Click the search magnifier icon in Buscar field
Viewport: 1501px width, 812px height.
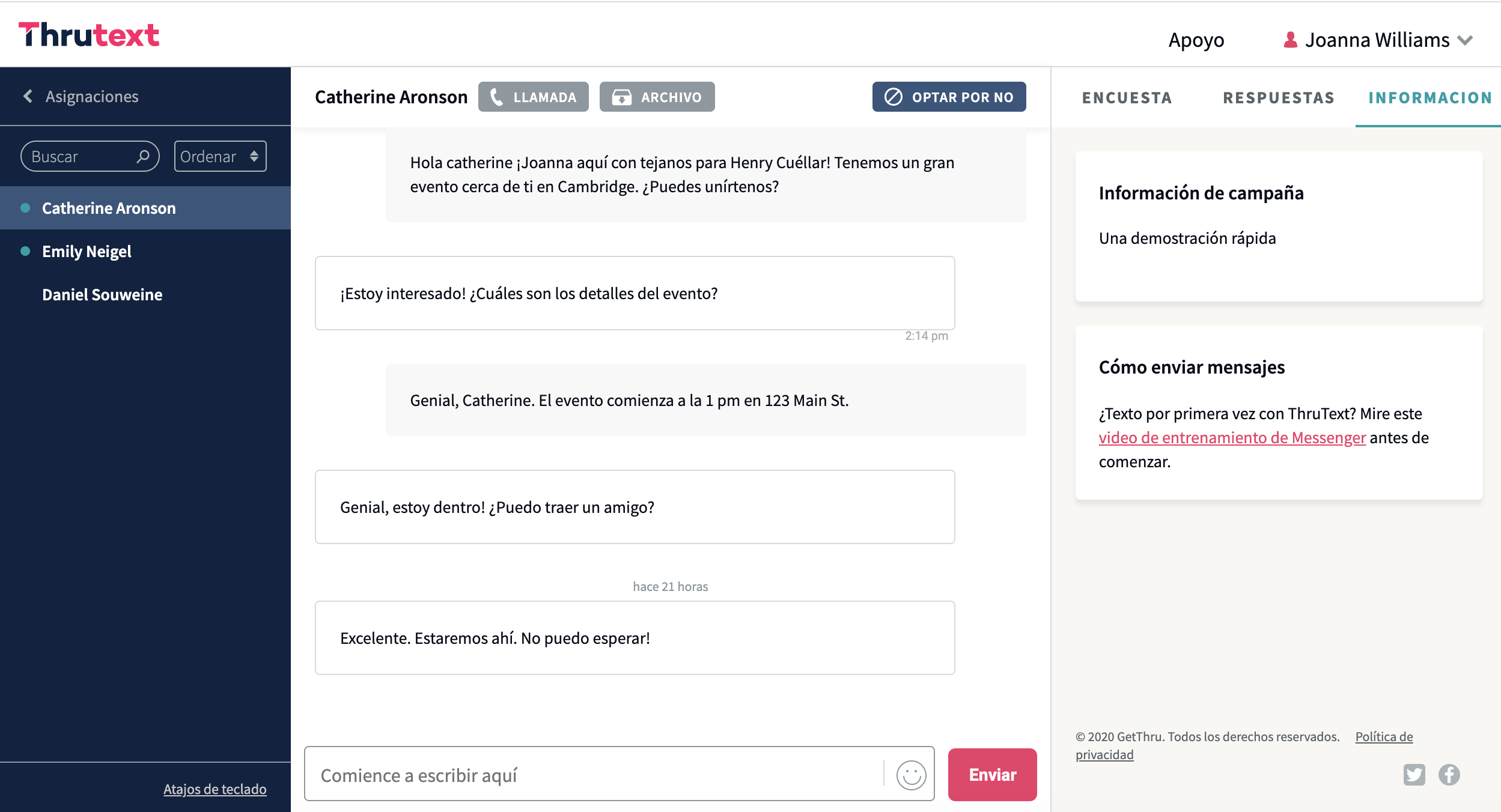click(x=143, y=157)
